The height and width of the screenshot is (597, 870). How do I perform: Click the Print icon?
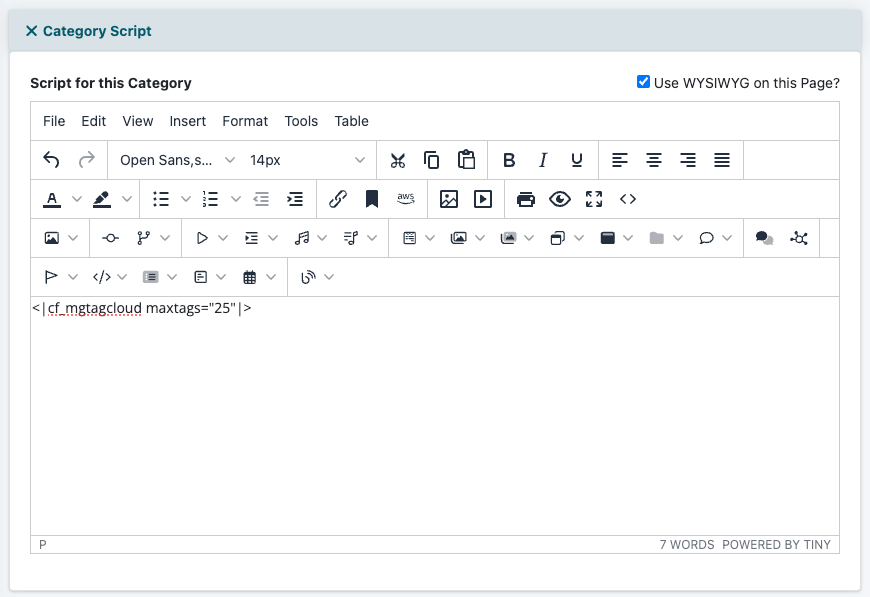point(526,199)
